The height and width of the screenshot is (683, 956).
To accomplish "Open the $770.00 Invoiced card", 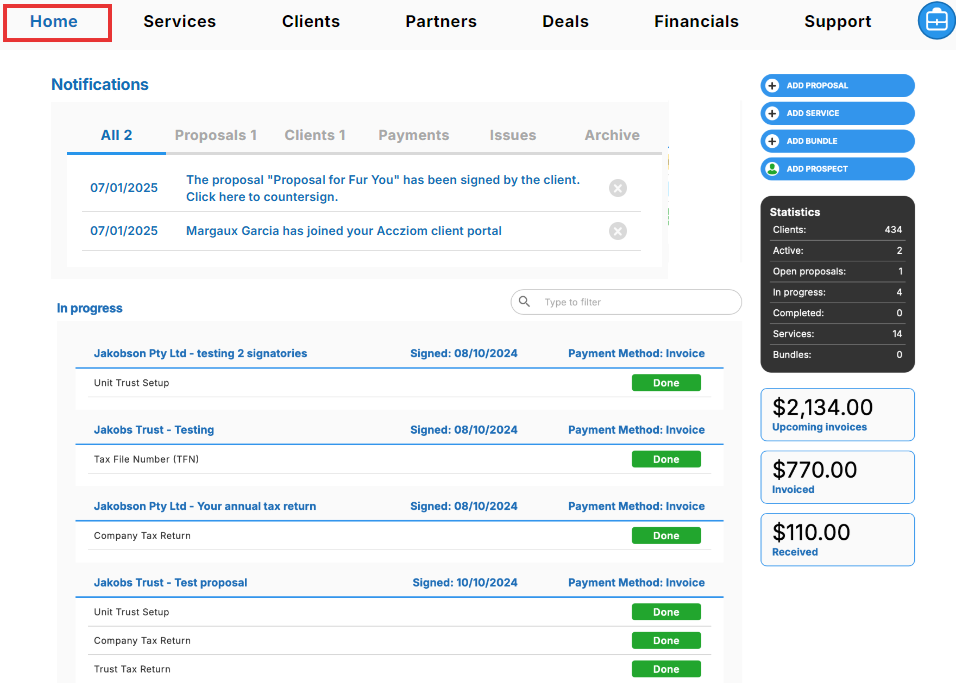I will click(838, 477).
